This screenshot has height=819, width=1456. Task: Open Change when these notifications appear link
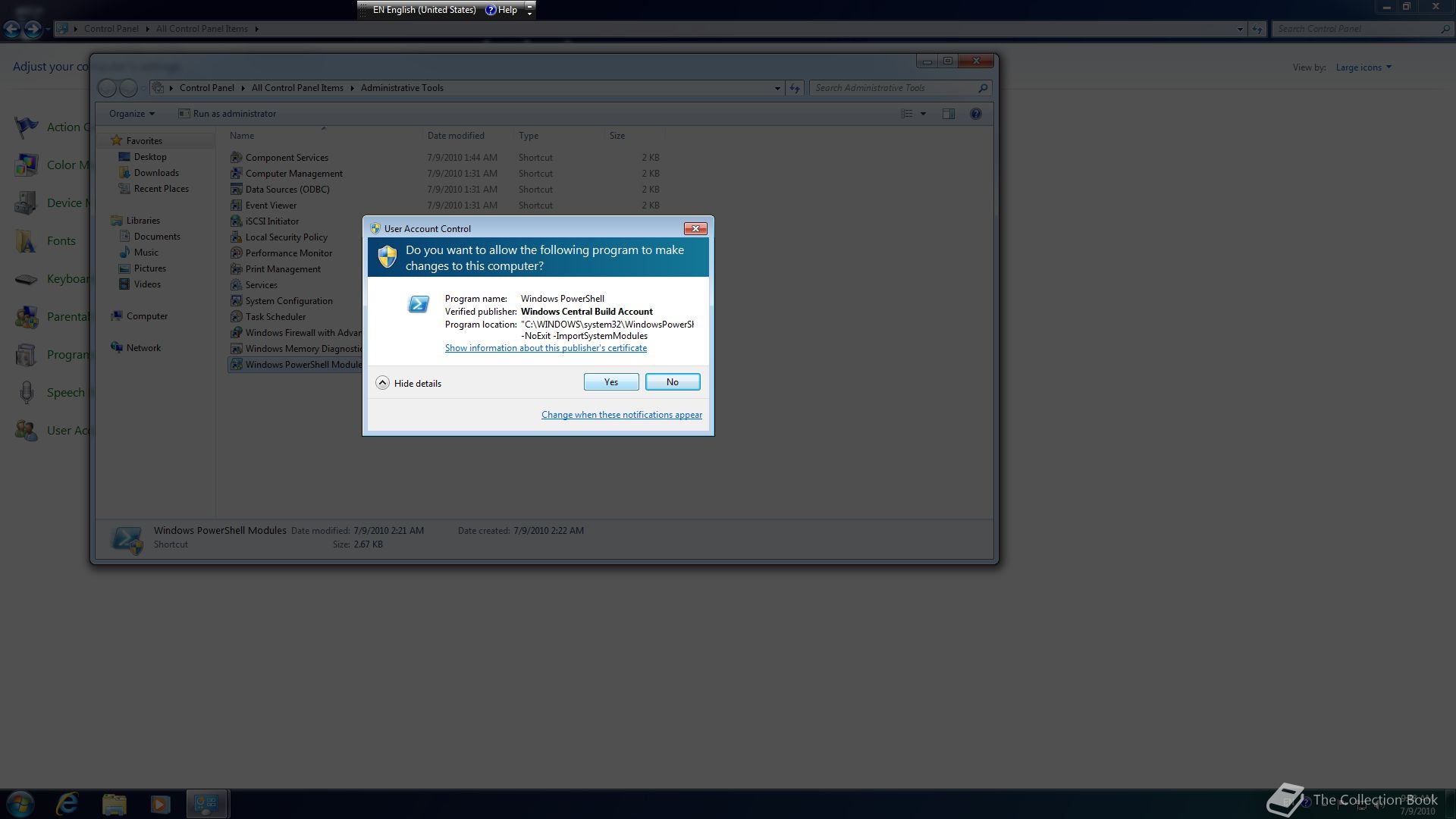click(x=622, y=415)
